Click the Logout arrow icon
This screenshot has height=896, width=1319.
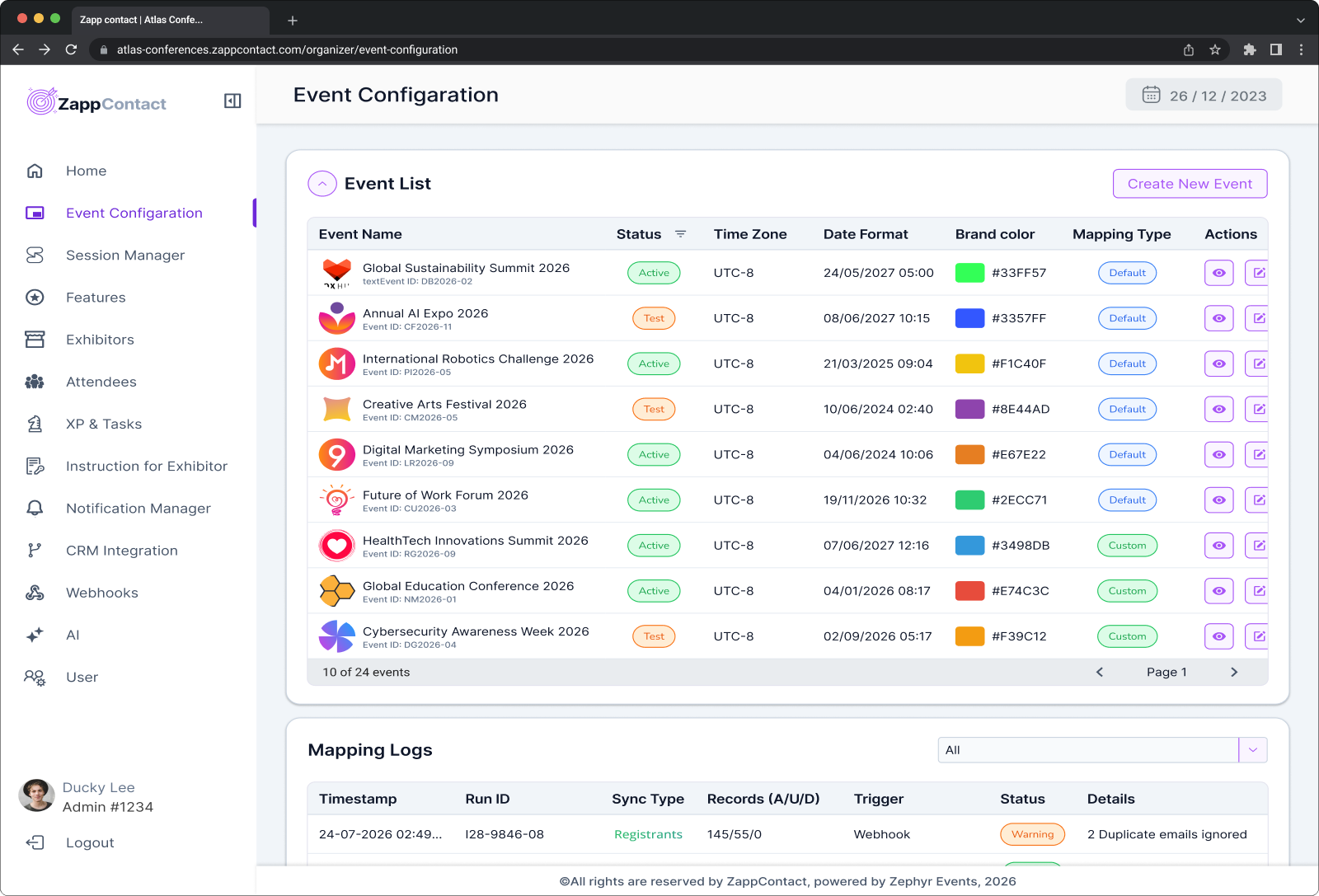(35, 842)
